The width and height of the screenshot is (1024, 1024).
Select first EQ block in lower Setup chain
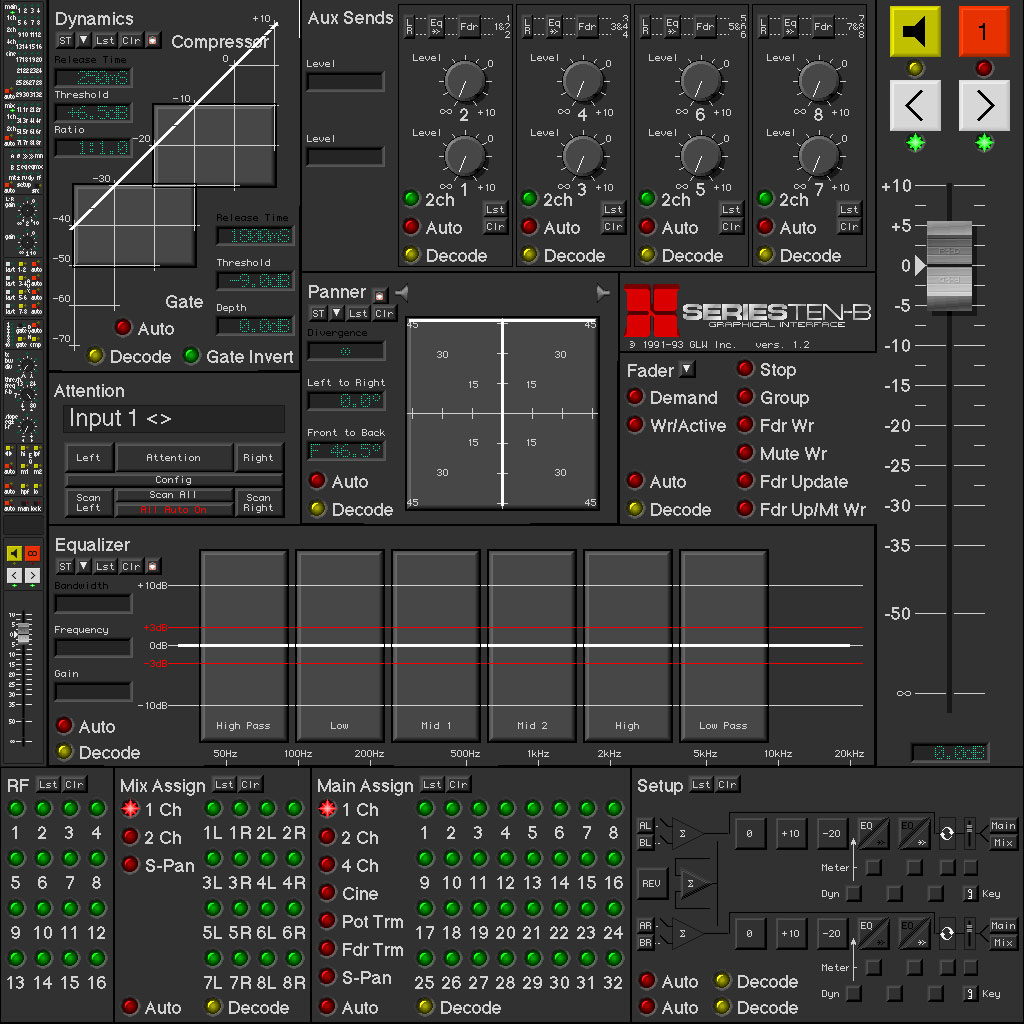[873, 933]
